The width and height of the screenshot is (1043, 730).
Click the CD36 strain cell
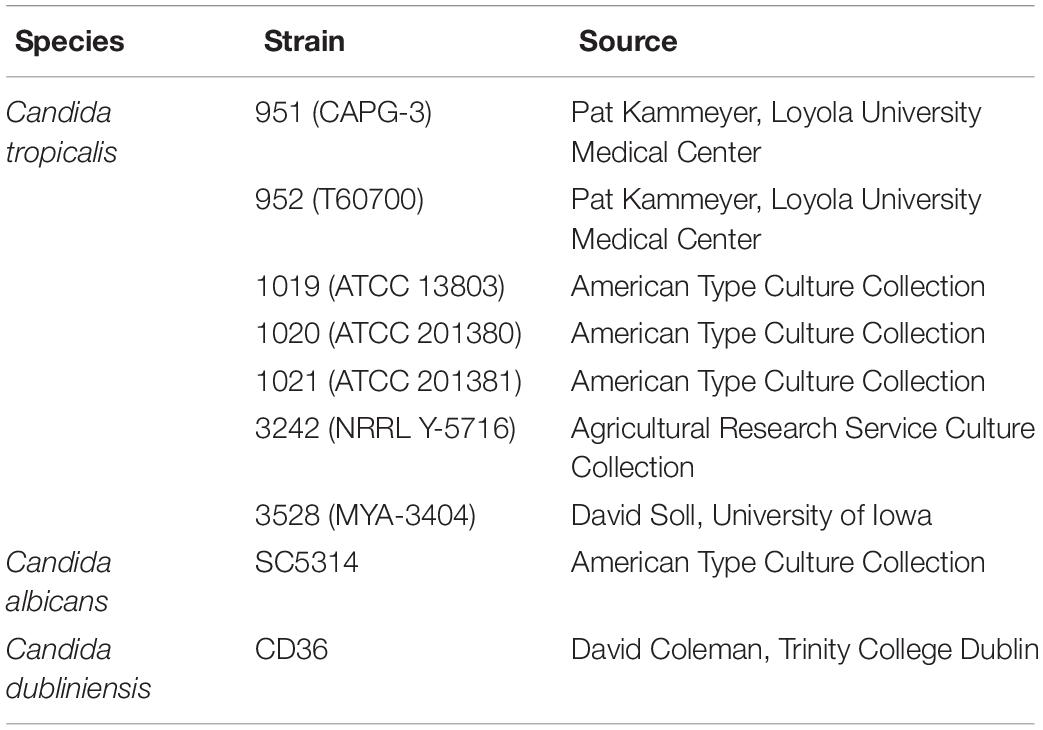pos(291,649)
